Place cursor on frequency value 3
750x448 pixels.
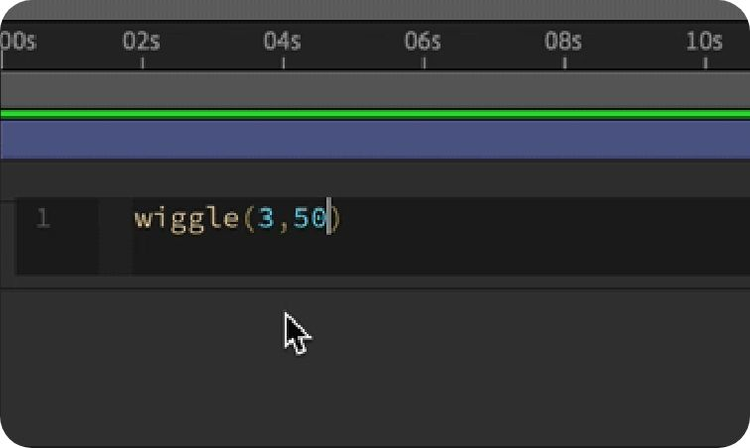266,219
